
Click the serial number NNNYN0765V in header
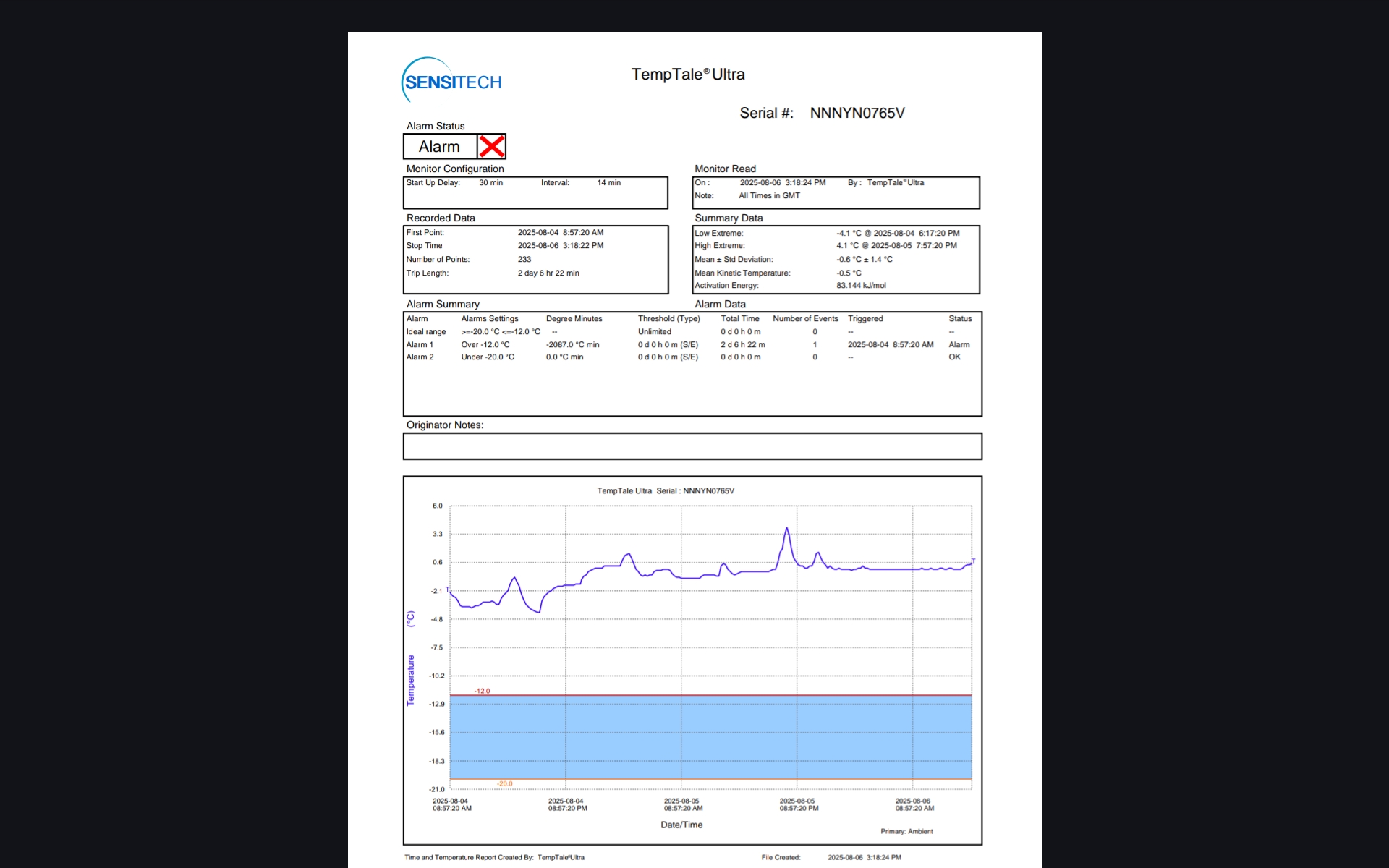pos(857,113)
